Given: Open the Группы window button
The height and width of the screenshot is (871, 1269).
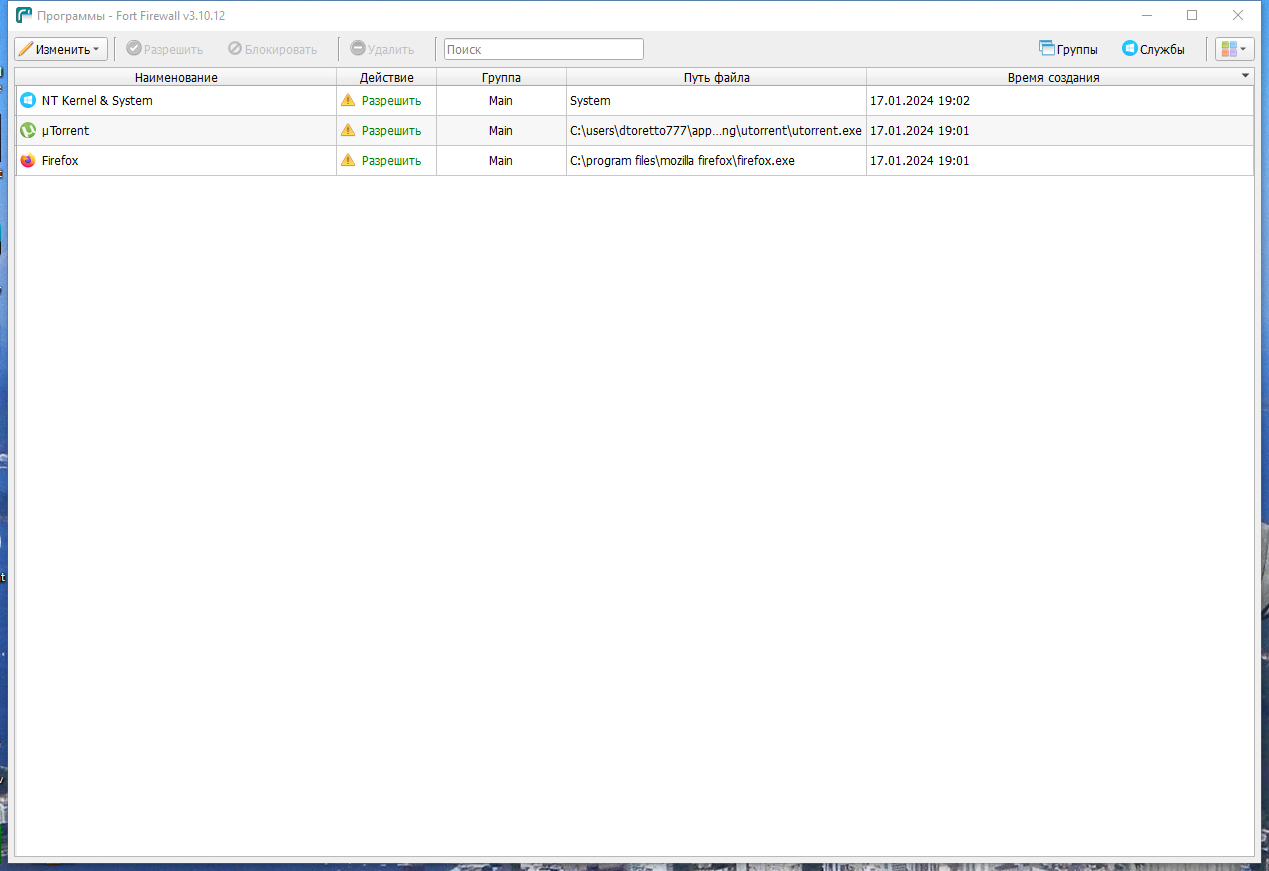Looking at the screenshot, I should (x=1068, y=49).
